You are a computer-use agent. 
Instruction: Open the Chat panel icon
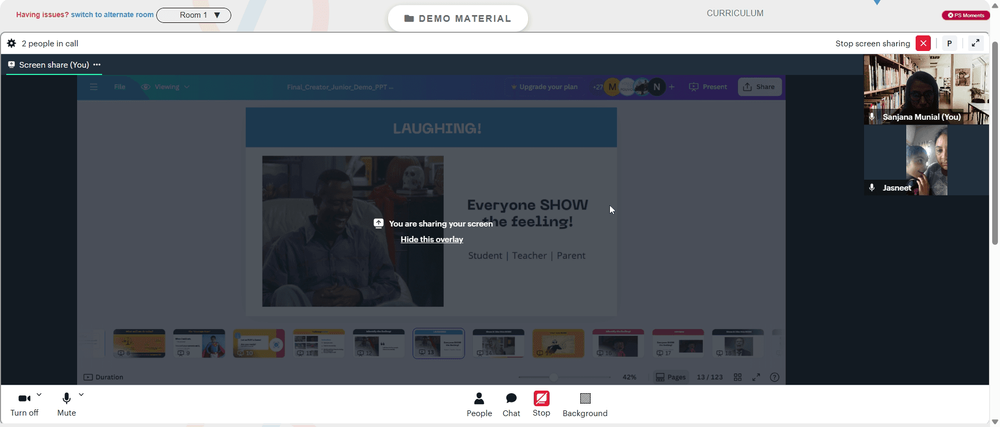(x=511, y=399)
